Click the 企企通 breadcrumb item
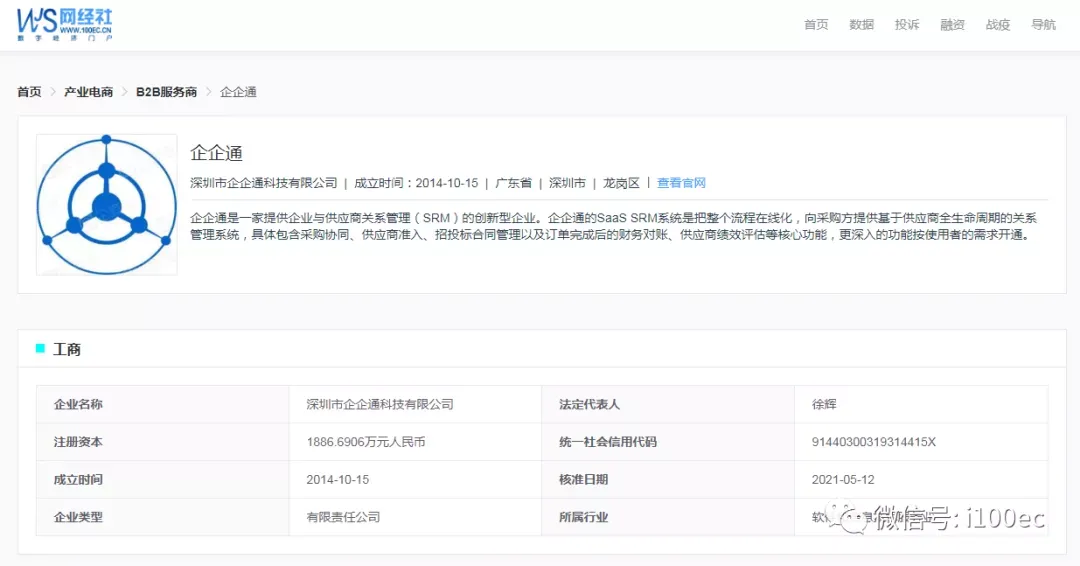 point(238,92)
